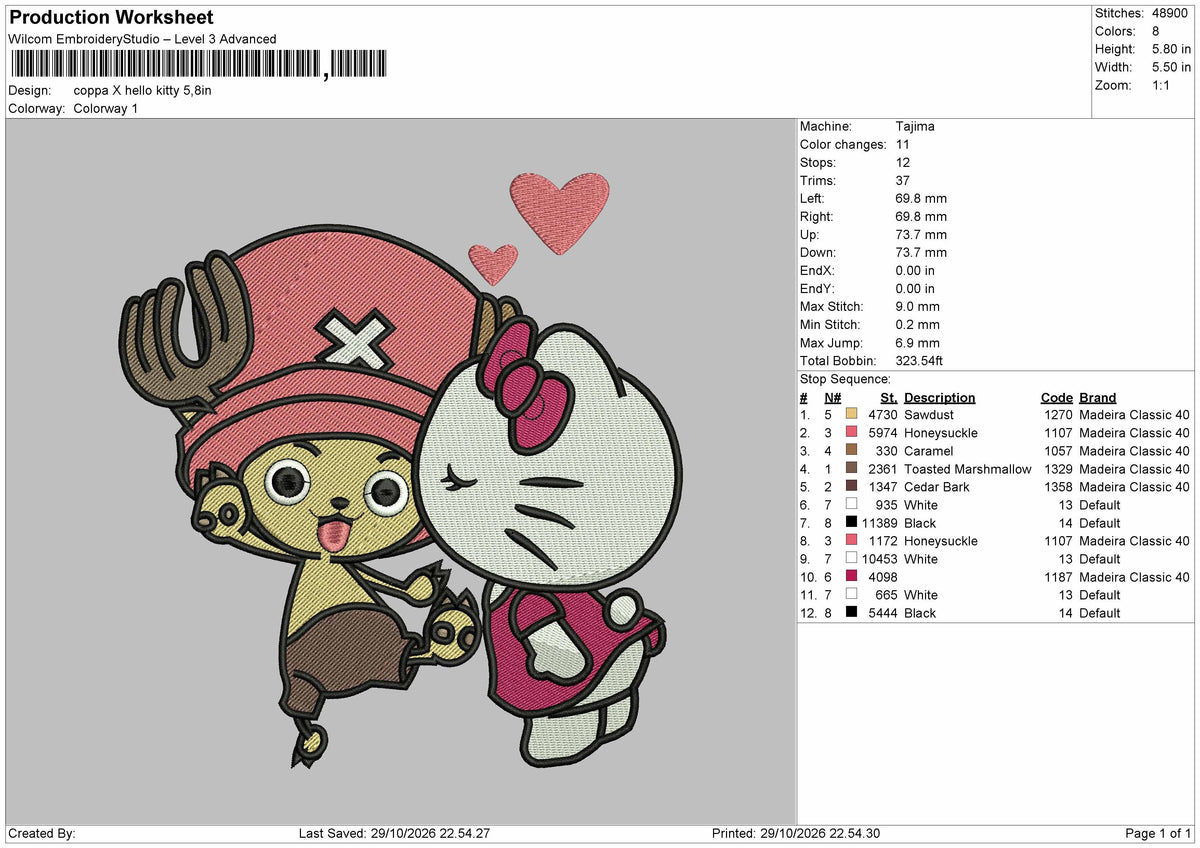This screenshot has width=1200, height=848.
Task: Click the Sawdust color swatch in row 1
Action: 851,414
